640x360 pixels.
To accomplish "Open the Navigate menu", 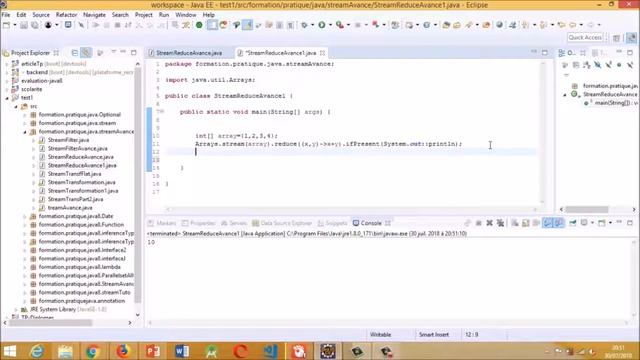I will (94, 15).
